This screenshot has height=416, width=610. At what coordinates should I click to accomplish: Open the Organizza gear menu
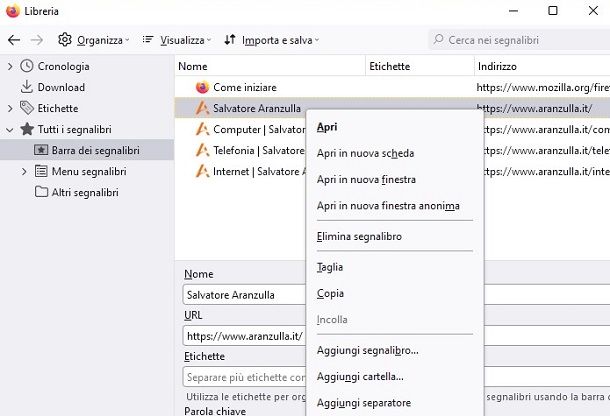pyautogui.click(x=93, y=40)
